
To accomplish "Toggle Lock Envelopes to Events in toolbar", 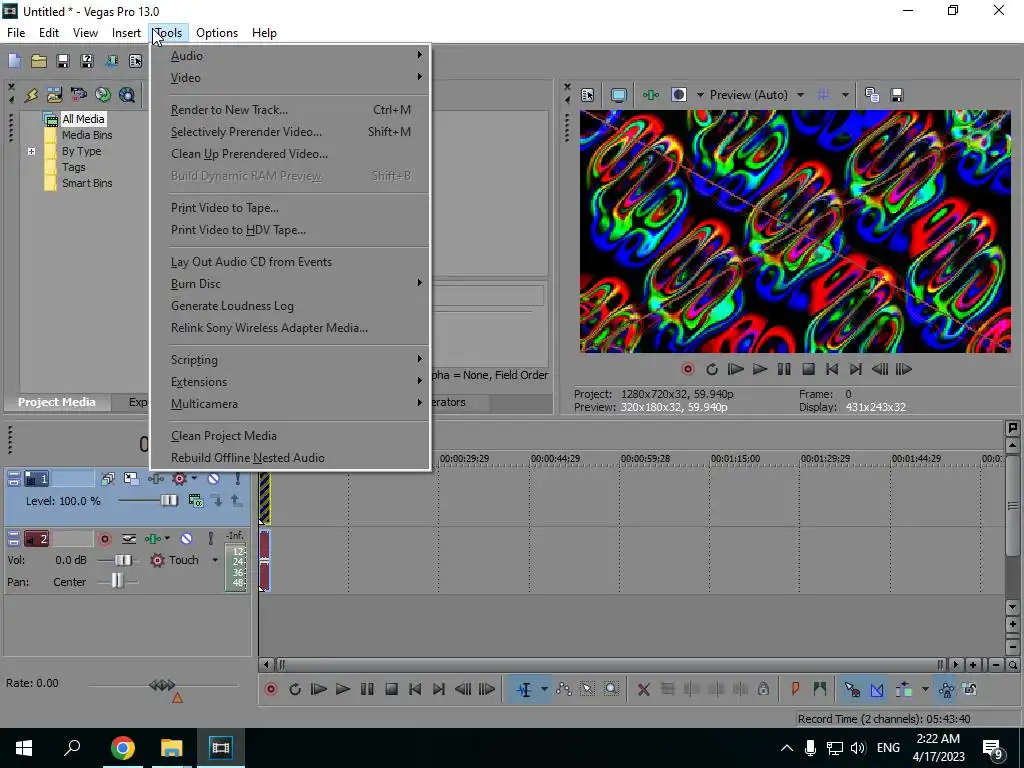I will [x=946, y=689].
